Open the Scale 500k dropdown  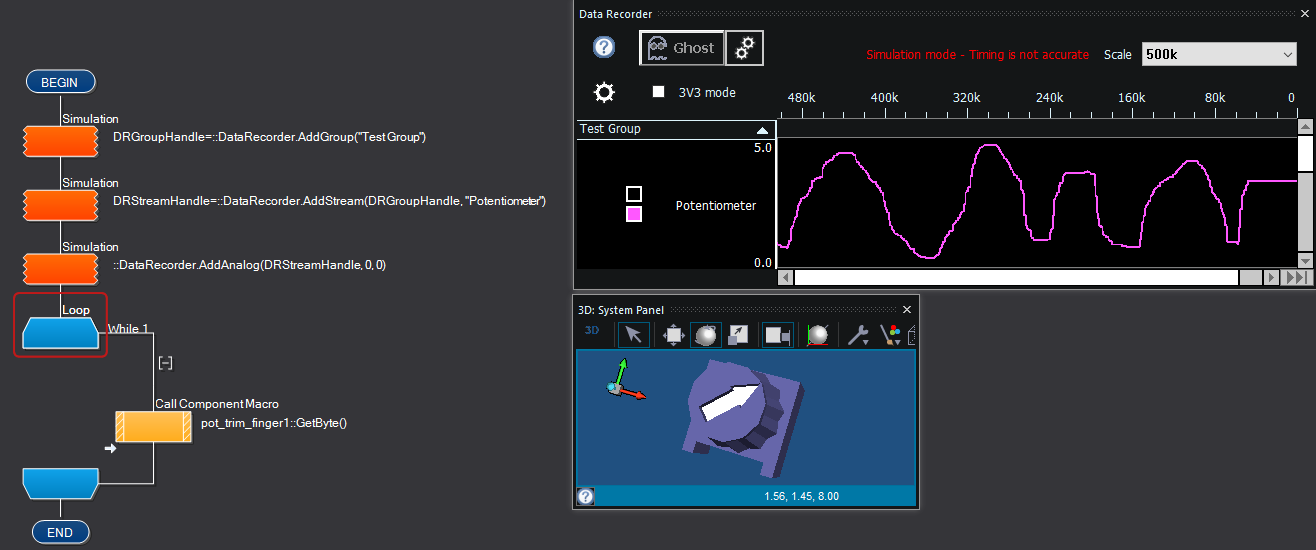(x=1218, y=55)
